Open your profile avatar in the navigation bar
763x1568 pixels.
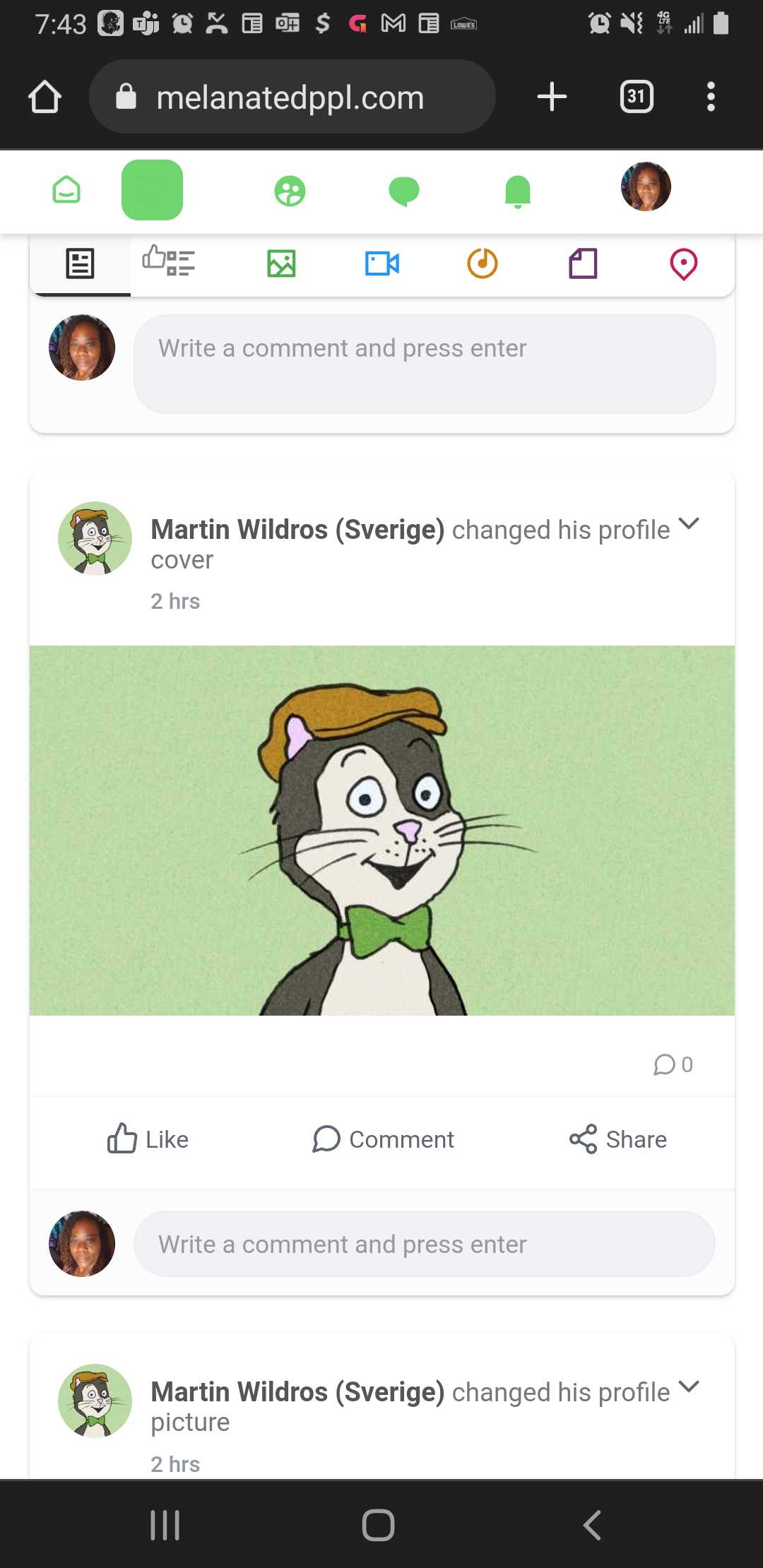pyautogui.click(x=645, y=186)
